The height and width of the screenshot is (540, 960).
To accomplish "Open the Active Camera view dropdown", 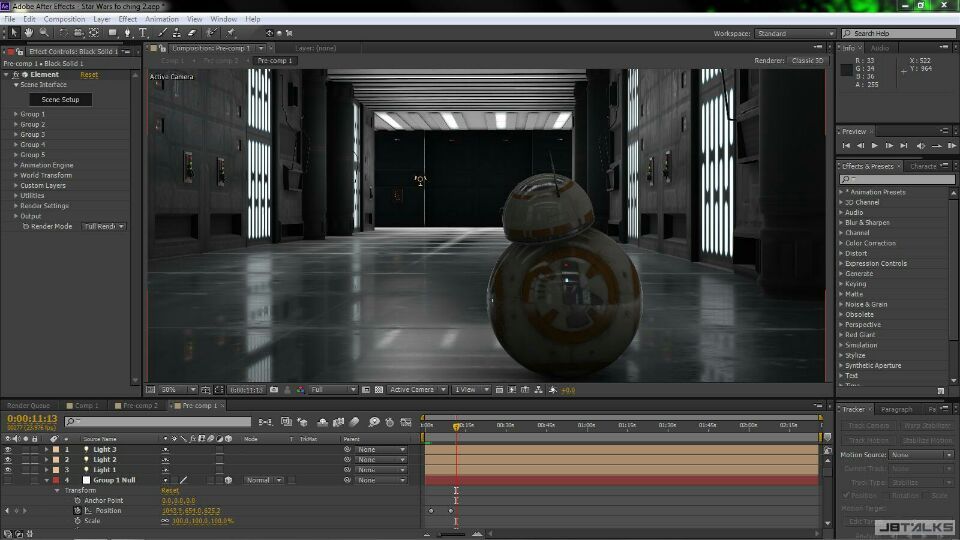I will 417,390.
